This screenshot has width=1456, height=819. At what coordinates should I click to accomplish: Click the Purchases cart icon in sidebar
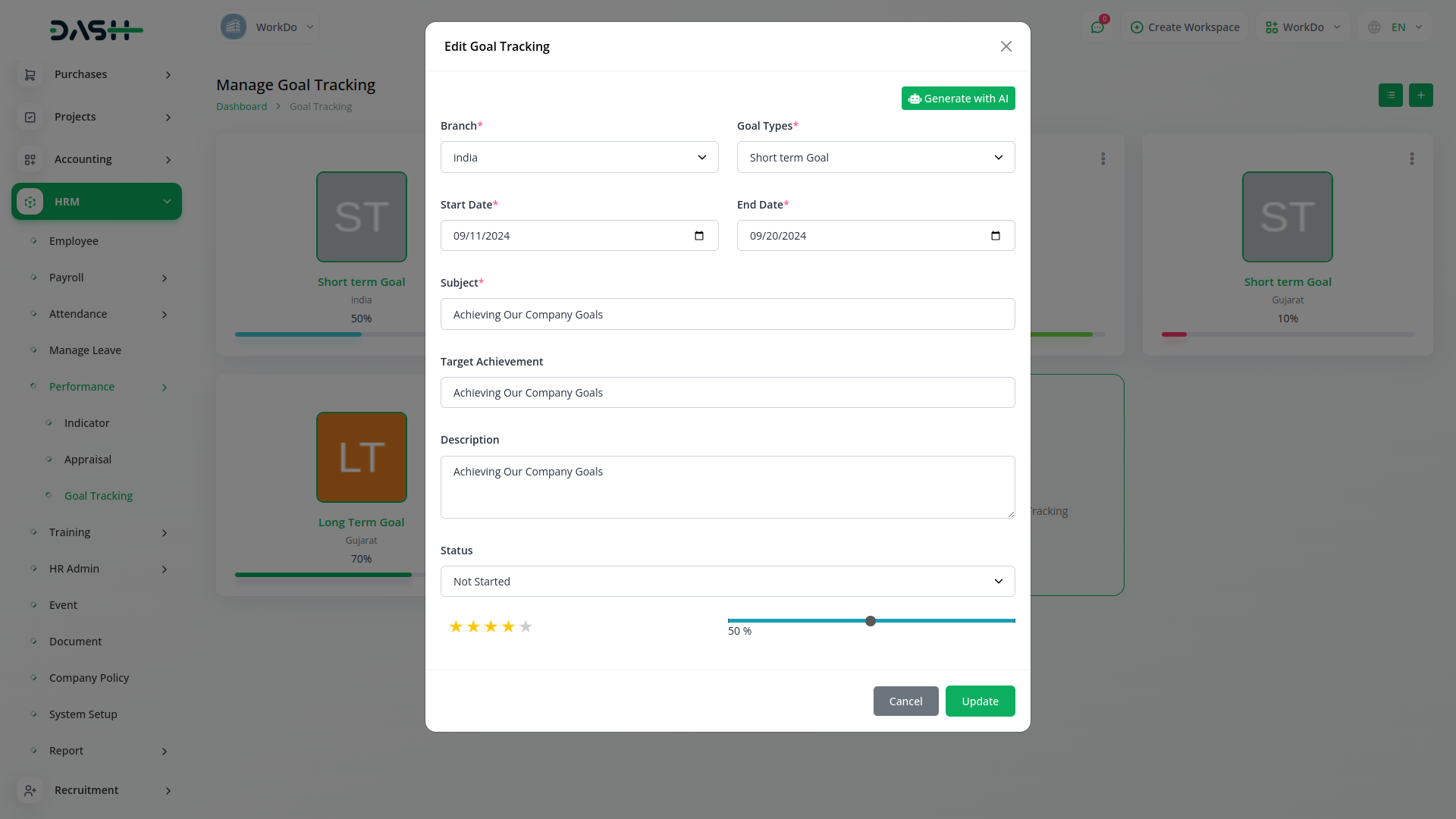point(30,74)
